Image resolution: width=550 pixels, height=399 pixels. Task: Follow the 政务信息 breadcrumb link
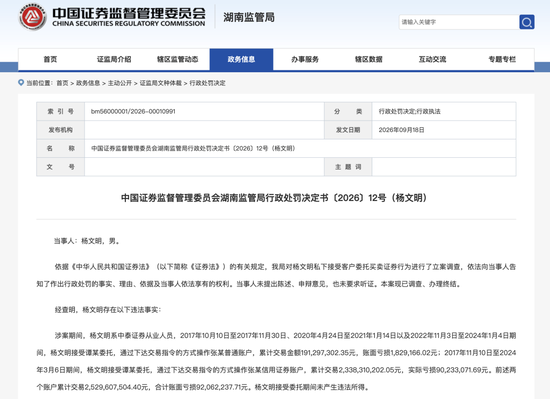tap(88, 83)
